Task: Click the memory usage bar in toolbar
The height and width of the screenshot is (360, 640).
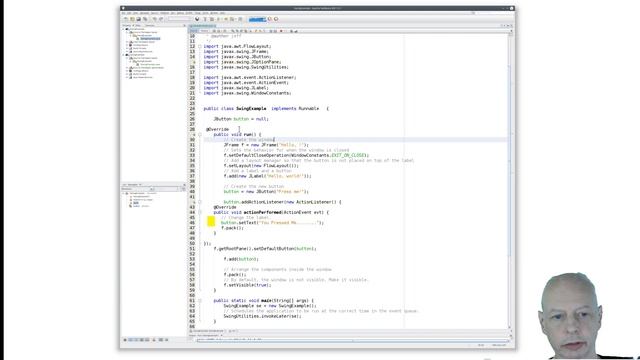Action: click(258, 19)
